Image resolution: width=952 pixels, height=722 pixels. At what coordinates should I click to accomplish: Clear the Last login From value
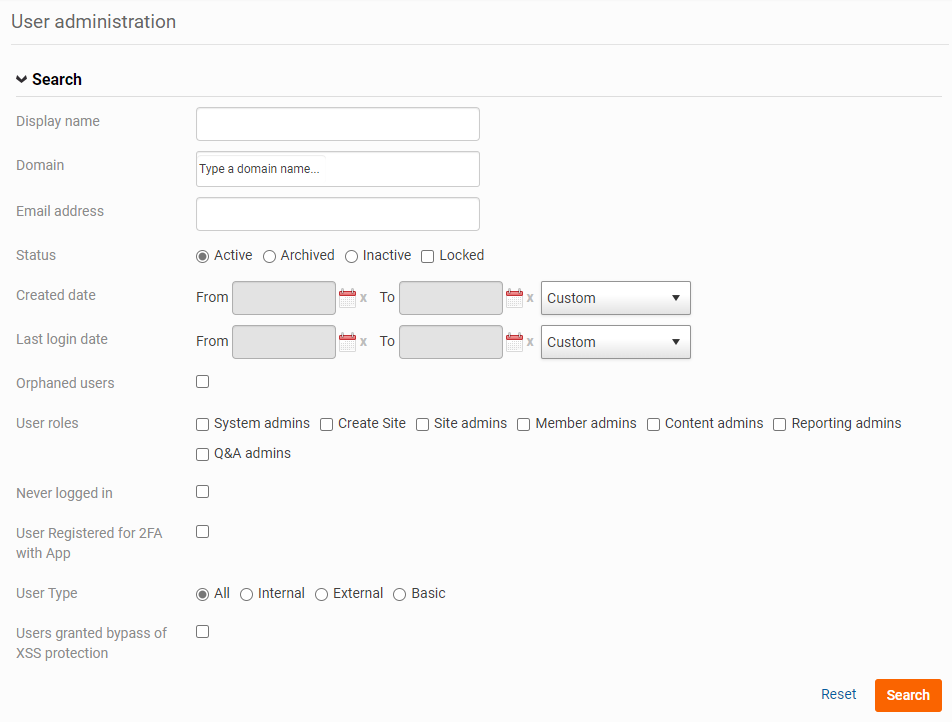(x=364, y=342)
